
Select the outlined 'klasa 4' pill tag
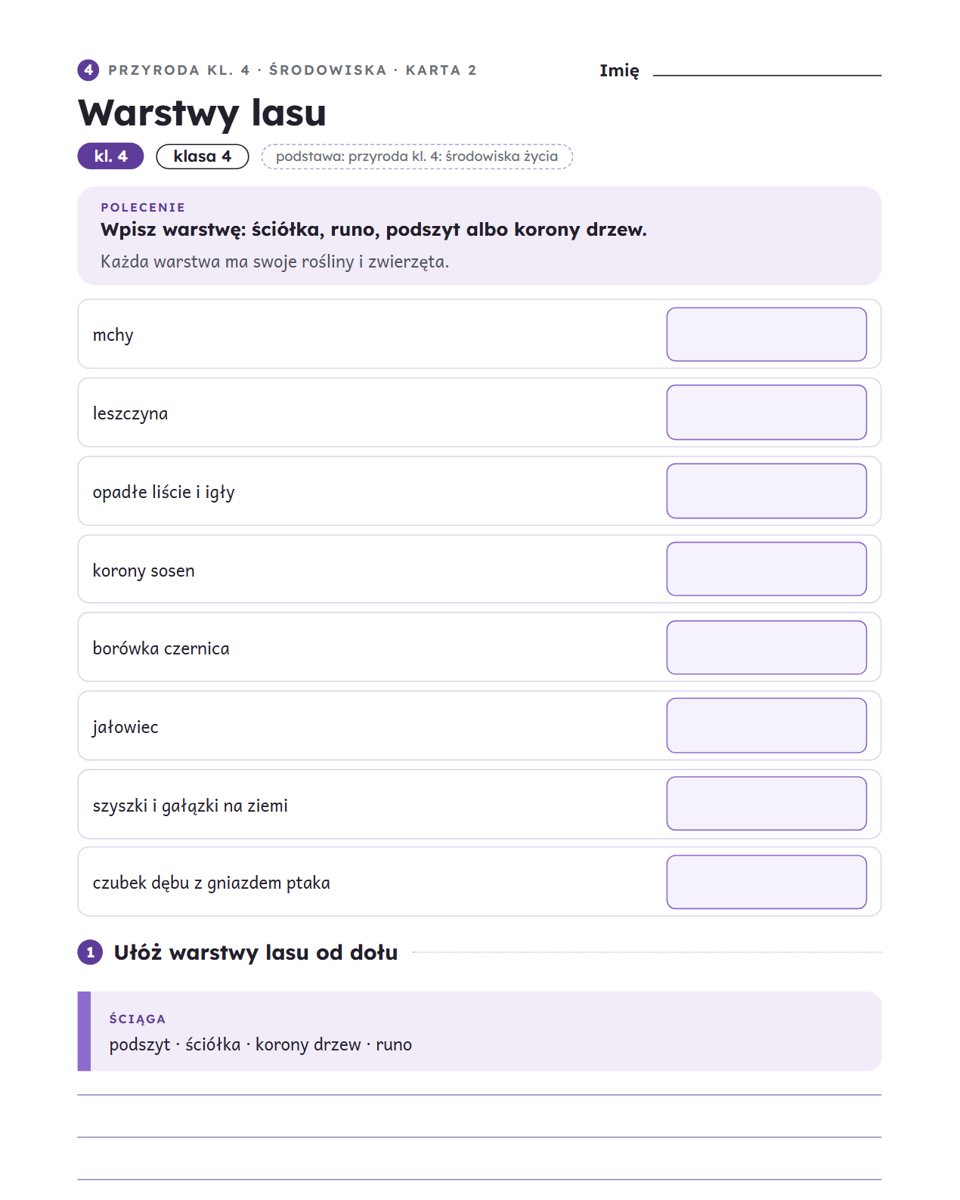202,156
